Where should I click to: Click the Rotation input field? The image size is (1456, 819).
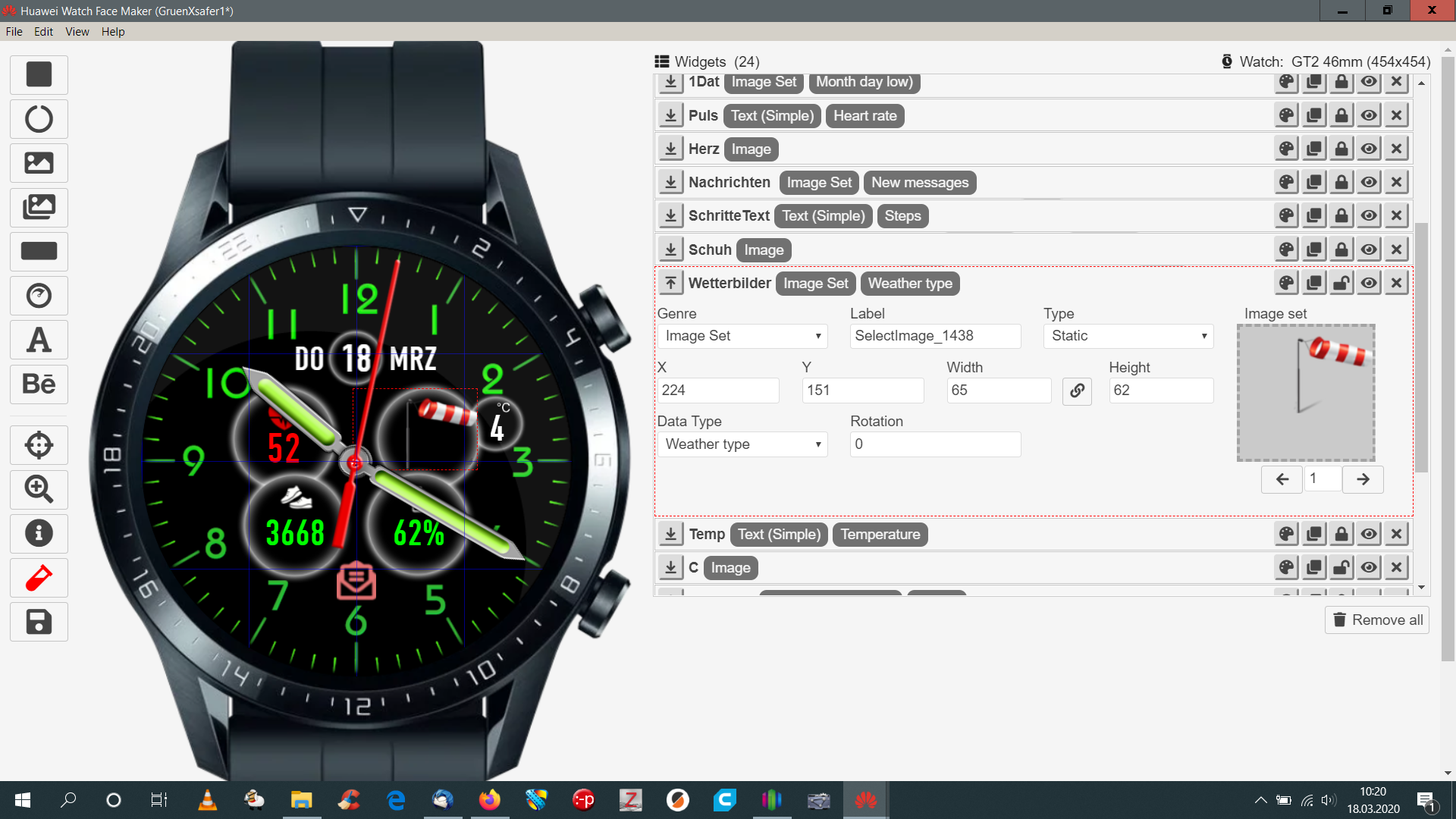(x=935, y=444)
